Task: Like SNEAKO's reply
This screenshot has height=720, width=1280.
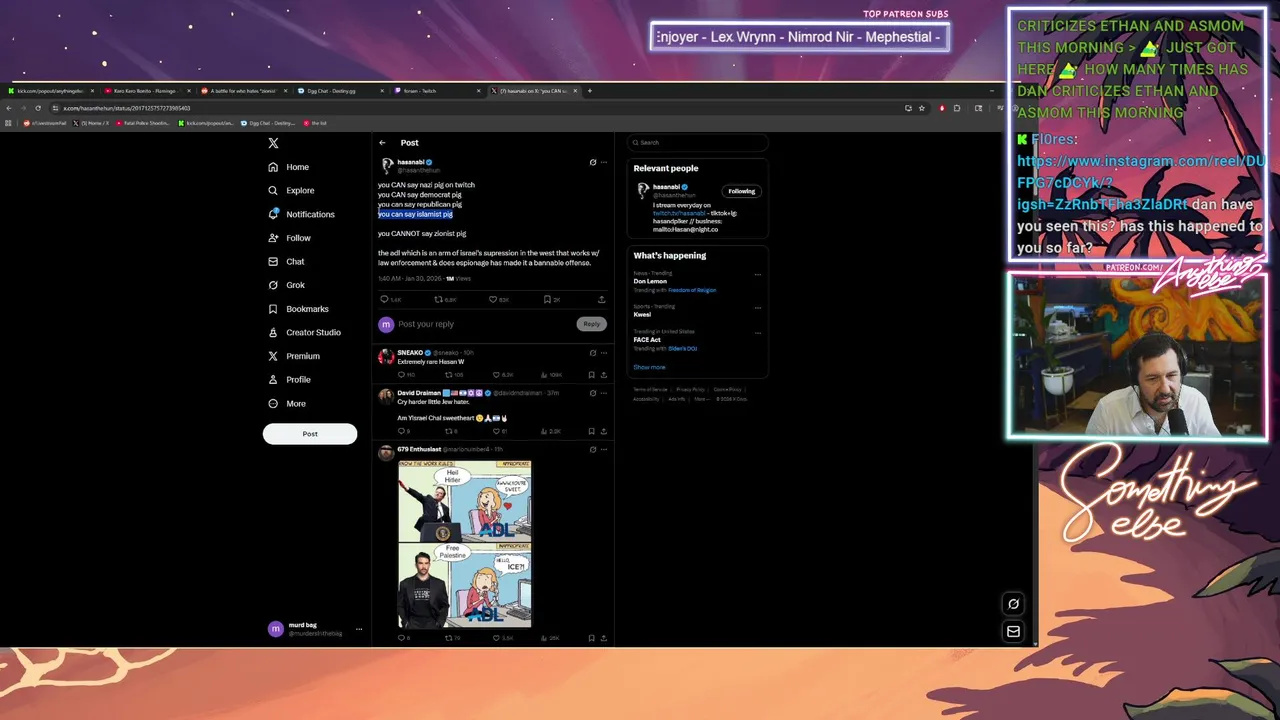Action: (495, 375)
